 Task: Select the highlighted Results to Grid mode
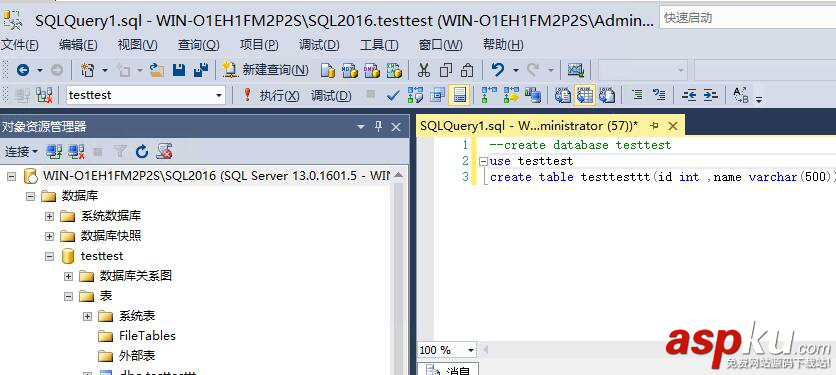585,95
